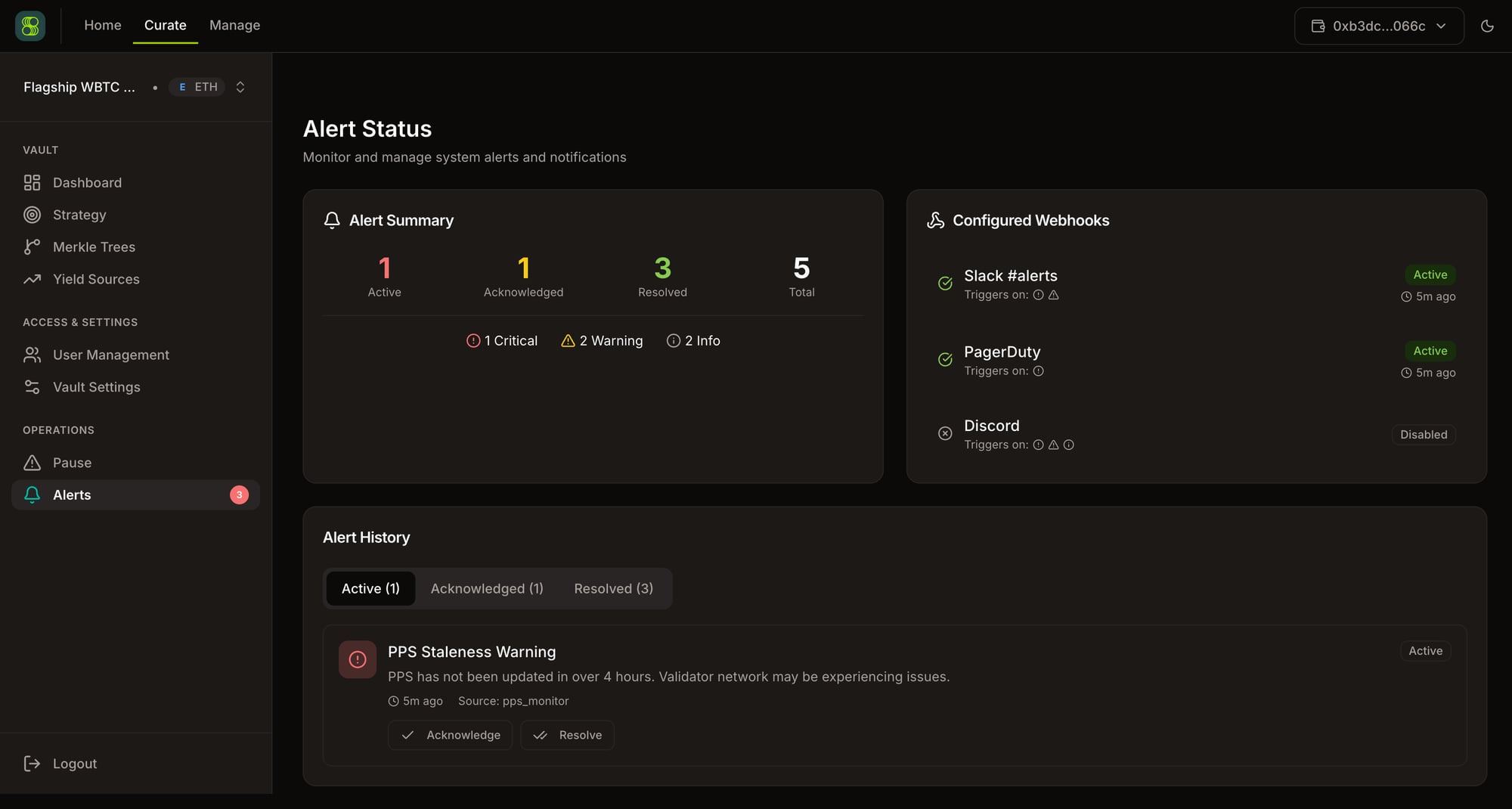Viewport: 1512px width, 809px height.
Task: Click the Yield Sources trend icon
Action: pyautogui.click(x=32, y=279)
